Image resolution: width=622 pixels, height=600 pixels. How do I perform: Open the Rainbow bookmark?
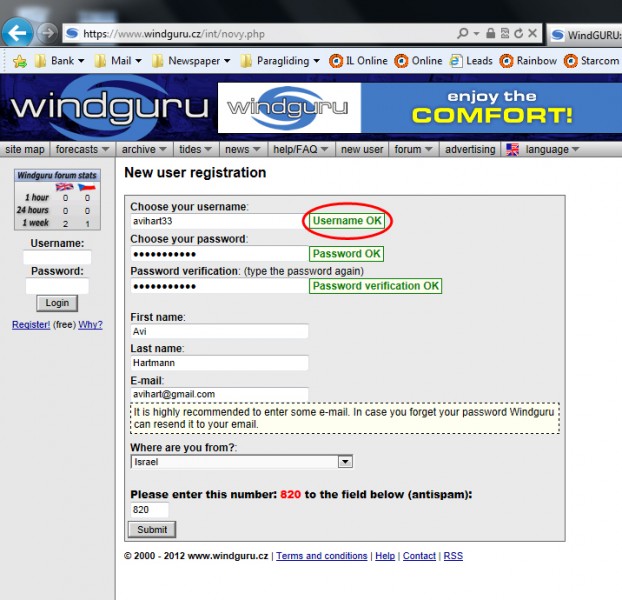(528, 61)
